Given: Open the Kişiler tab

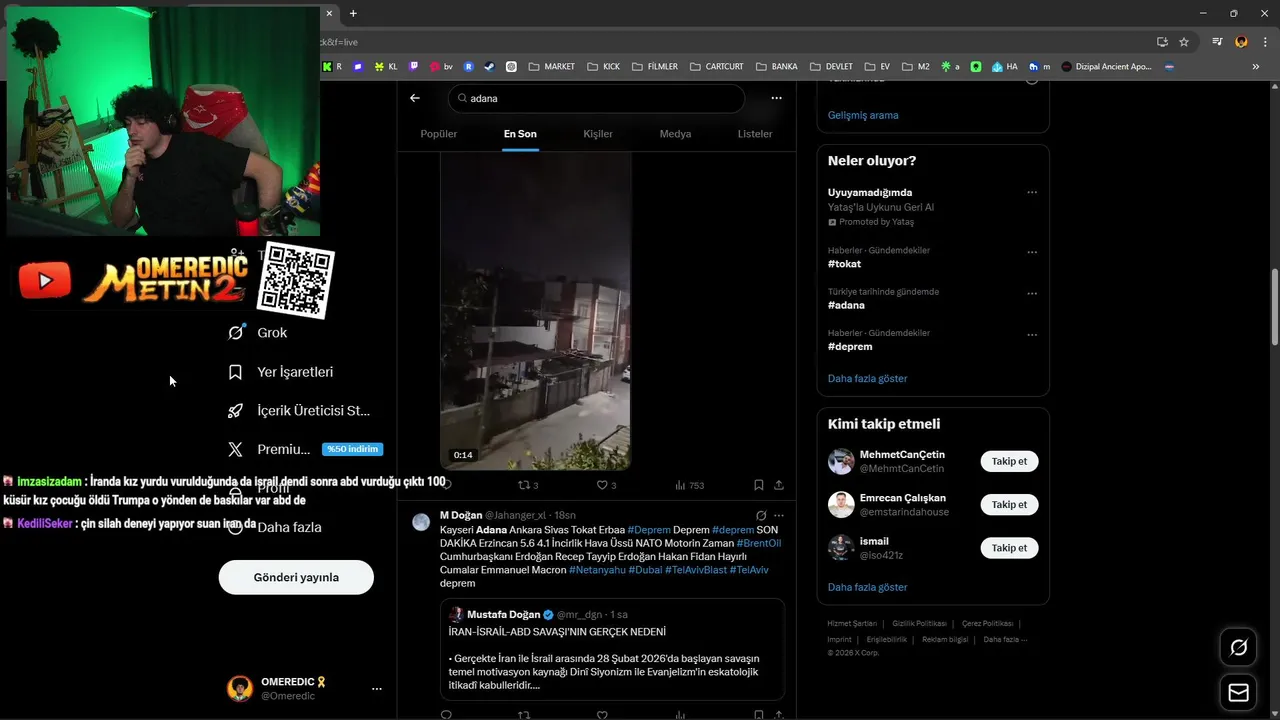Looking at the screenshot, I should [x=598, y=134].
